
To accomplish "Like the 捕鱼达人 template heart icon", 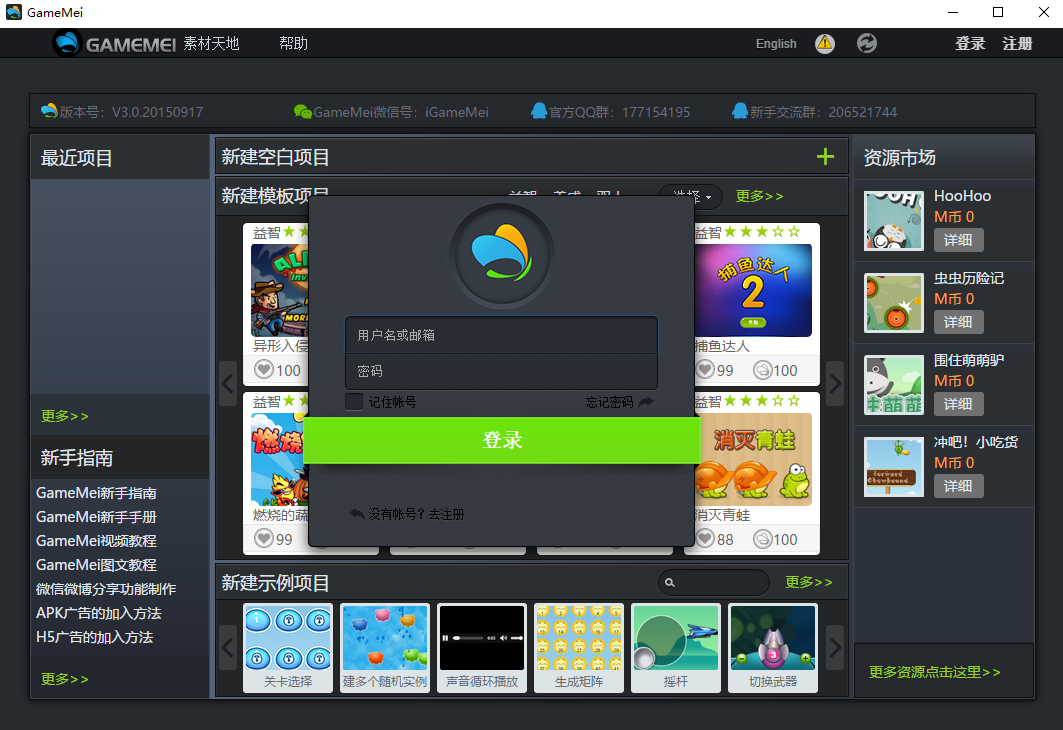I will 705,369.
